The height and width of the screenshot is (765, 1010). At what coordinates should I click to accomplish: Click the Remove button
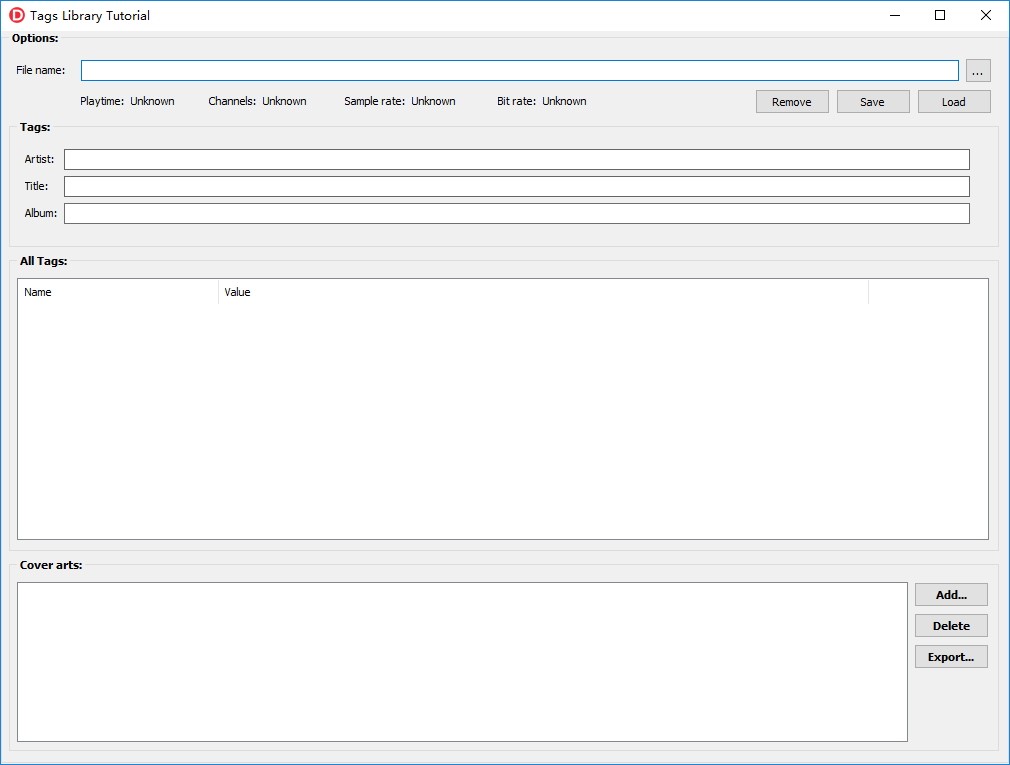[792, 102]
